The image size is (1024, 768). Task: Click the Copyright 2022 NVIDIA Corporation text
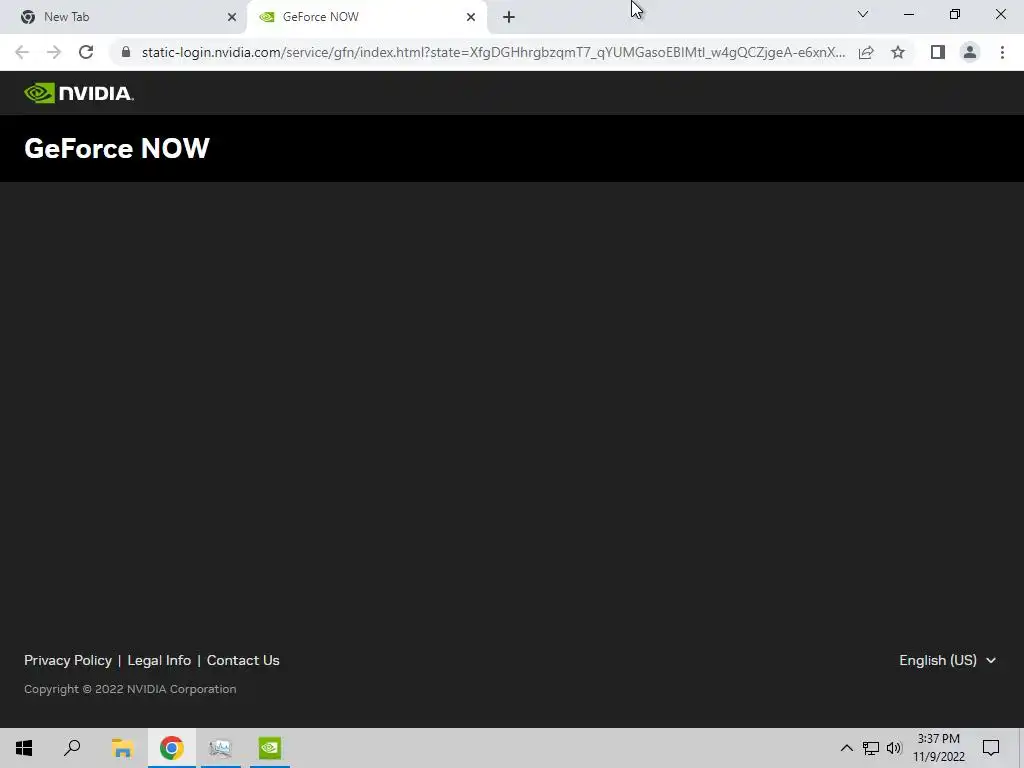(130, 689)
